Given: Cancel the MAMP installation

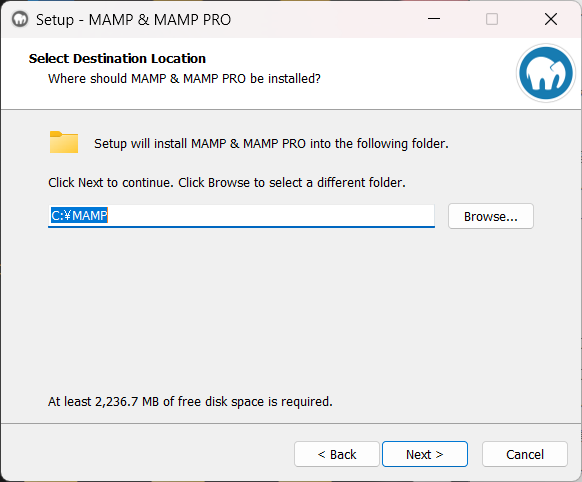Looking at the screenshot, I should click(525, 454).
